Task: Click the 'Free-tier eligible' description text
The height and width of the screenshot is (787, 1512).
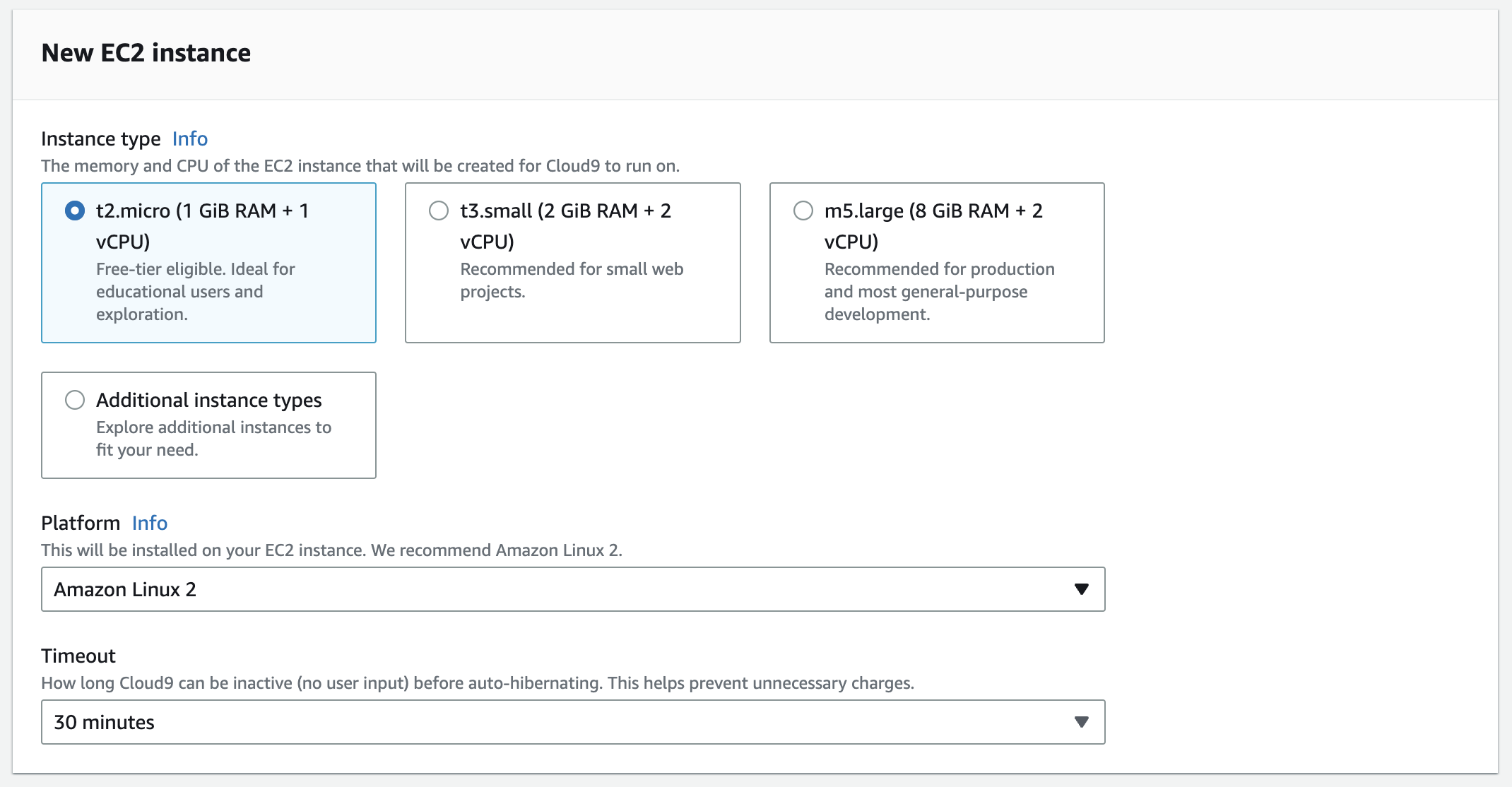Action: tap(196, 292)
